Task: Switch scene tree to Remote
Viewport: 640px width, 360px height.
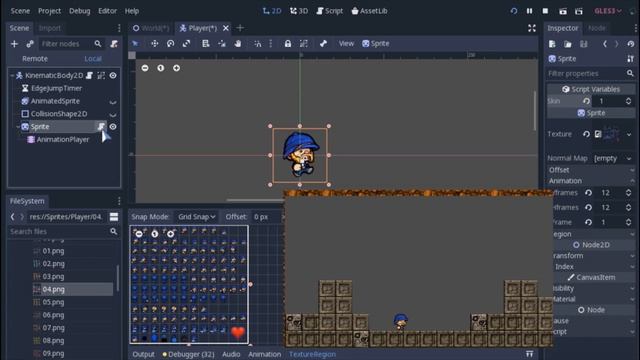Action: [35, 59]
